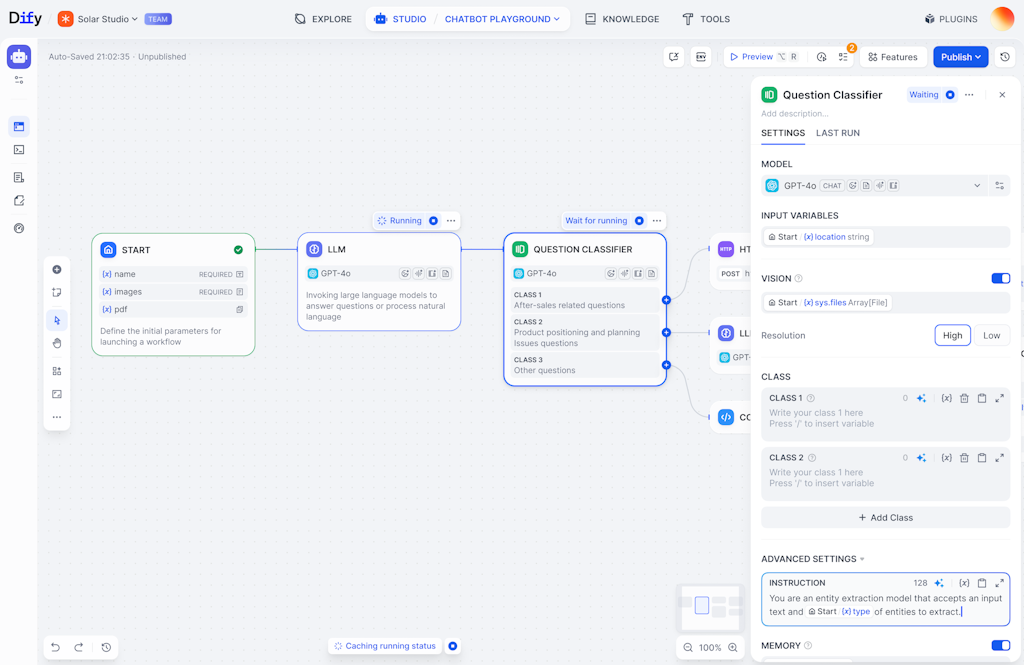The height and width of the screenshot is (665, 1024).
Task: Delete Class 1 using its trash icon
Action: point(962,398)
